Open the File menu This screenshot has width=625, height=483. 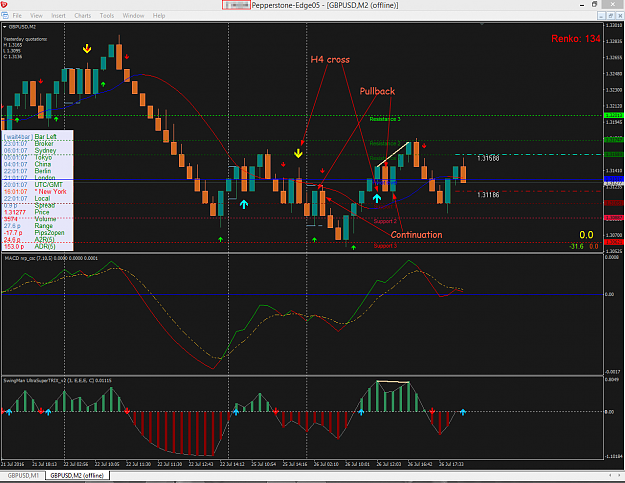pyautogui.click(x=17, y=16)
